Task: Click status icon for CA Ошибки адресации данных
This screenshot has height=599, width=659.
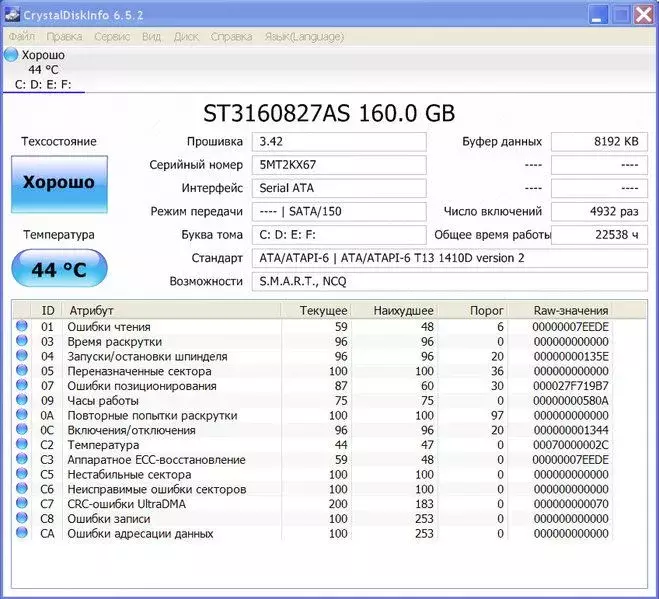Action: point(22,532)
